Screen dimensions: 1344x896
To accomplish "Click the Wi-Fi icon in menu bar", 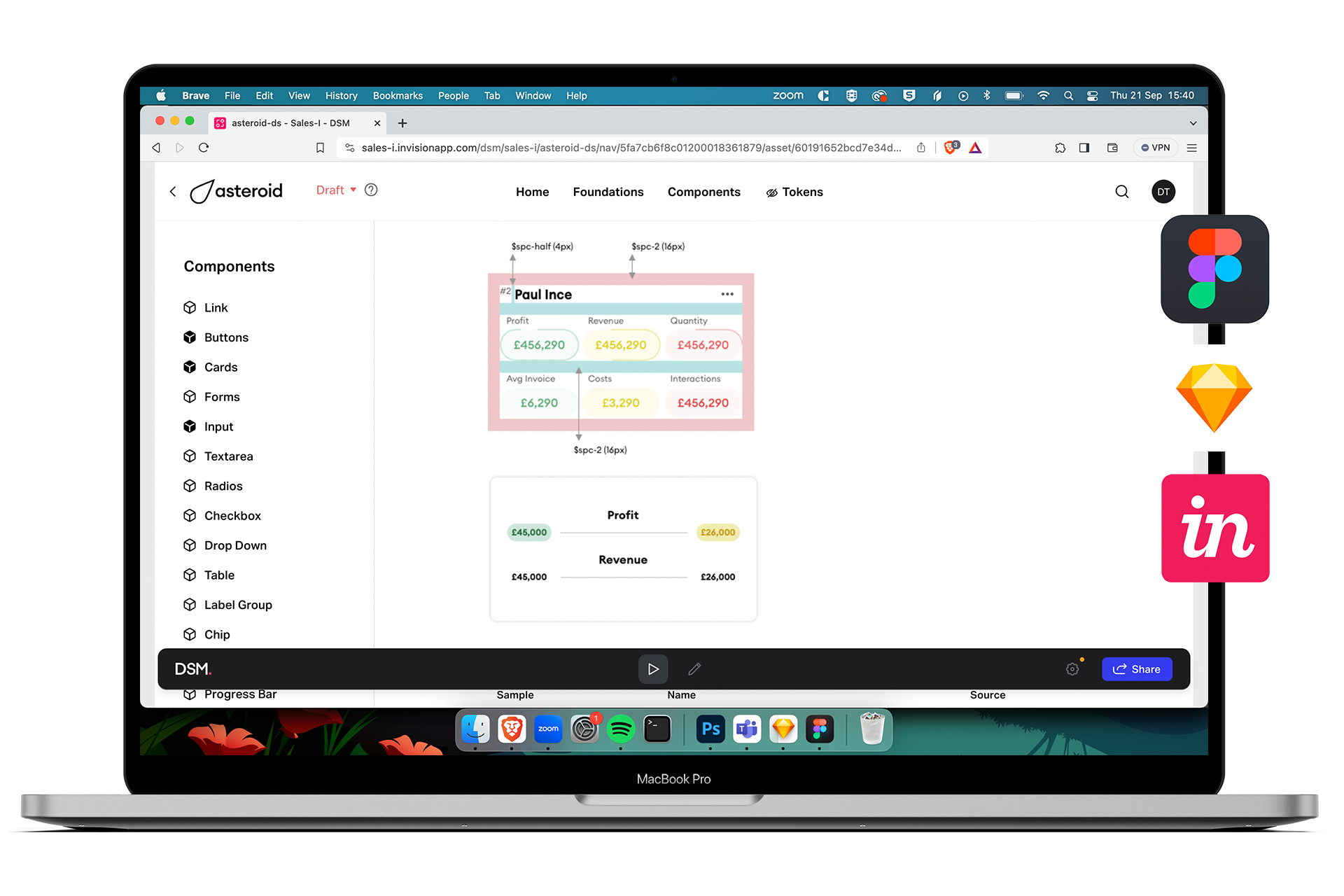I will click(1043, 96).
